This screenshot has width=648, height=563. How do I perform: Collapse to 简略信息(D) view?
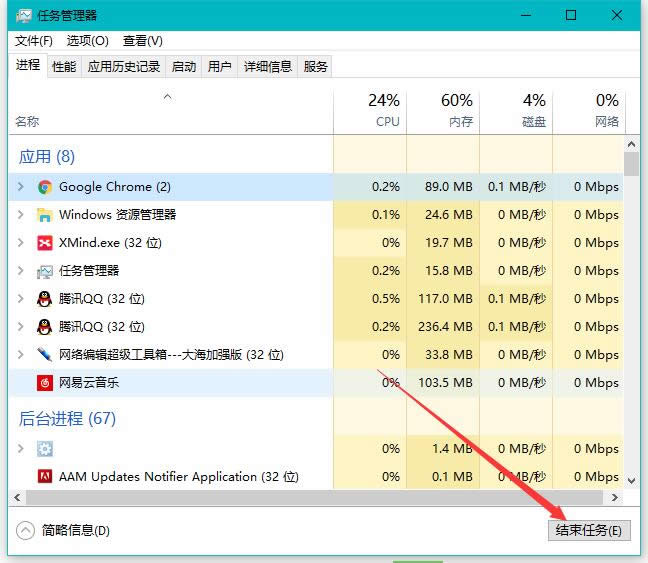pos(63,530)
